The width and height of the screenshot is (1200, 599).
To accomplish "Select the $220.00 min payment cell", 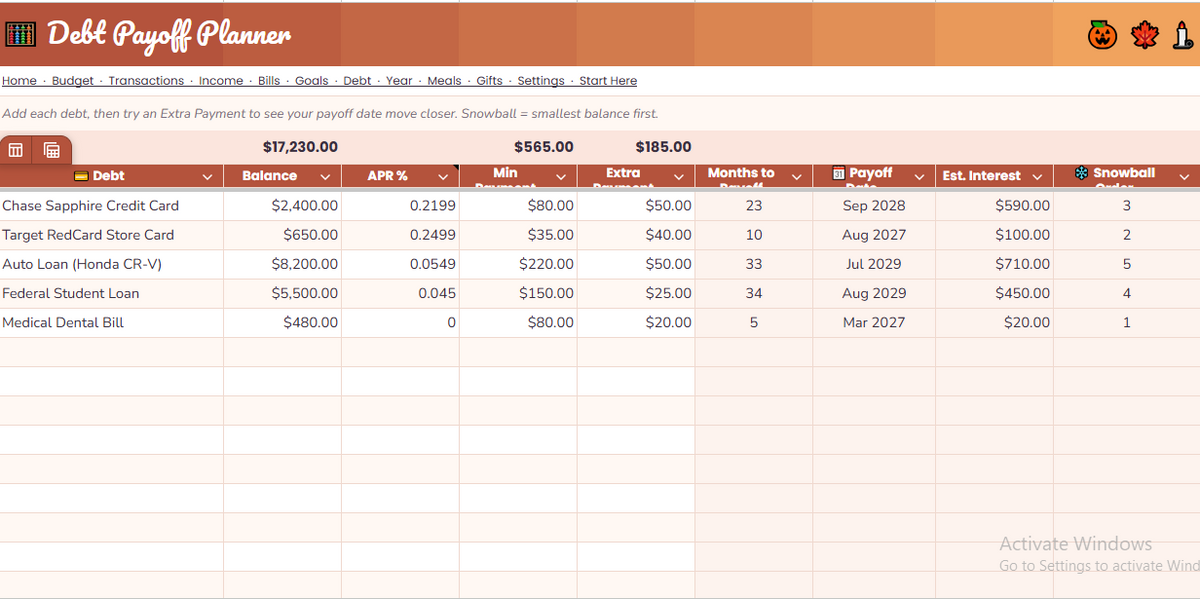I will pyautogui.click(x=518, y=264).
